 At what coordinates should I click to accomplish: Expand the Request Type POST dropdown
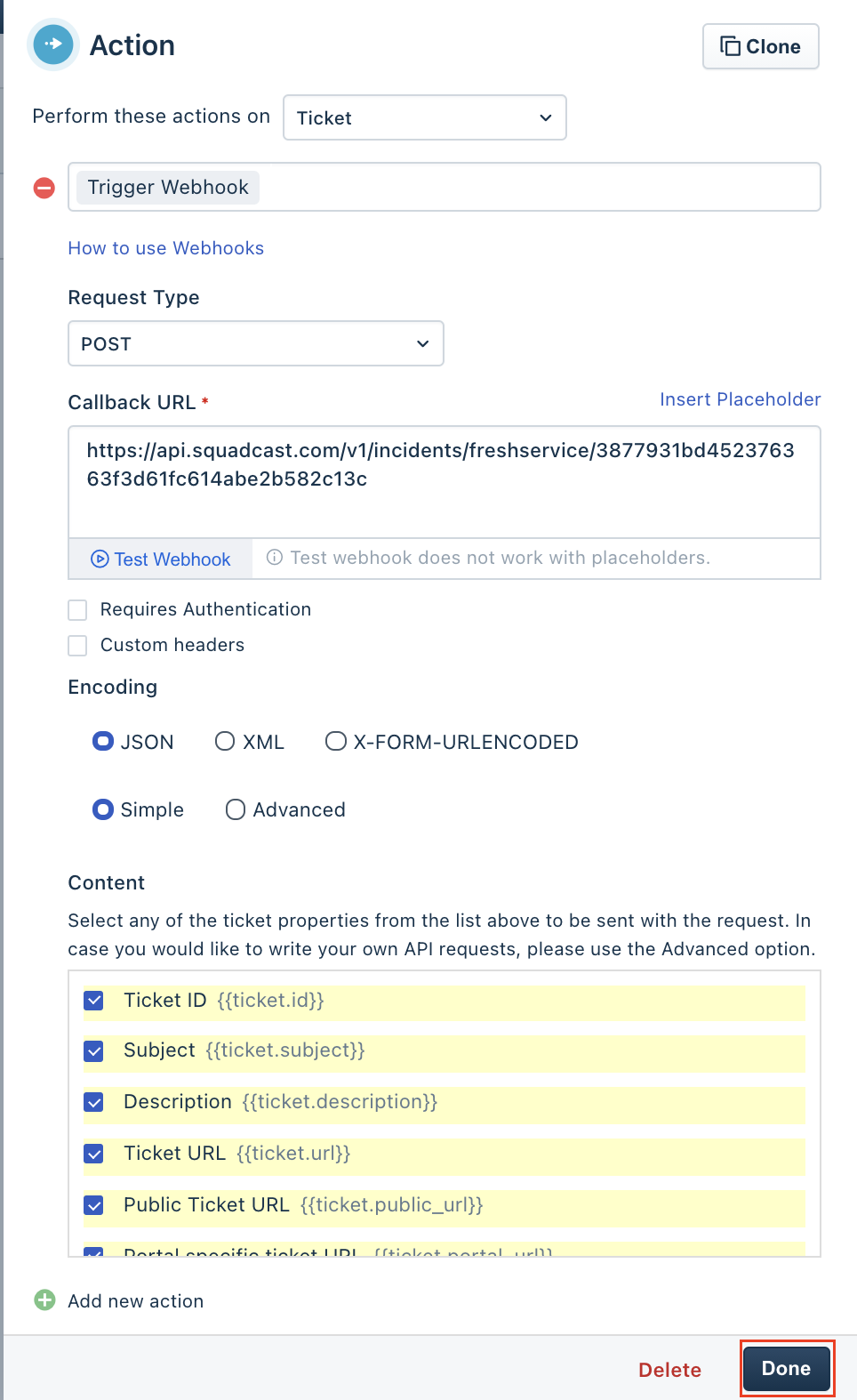tap(255, 343)
